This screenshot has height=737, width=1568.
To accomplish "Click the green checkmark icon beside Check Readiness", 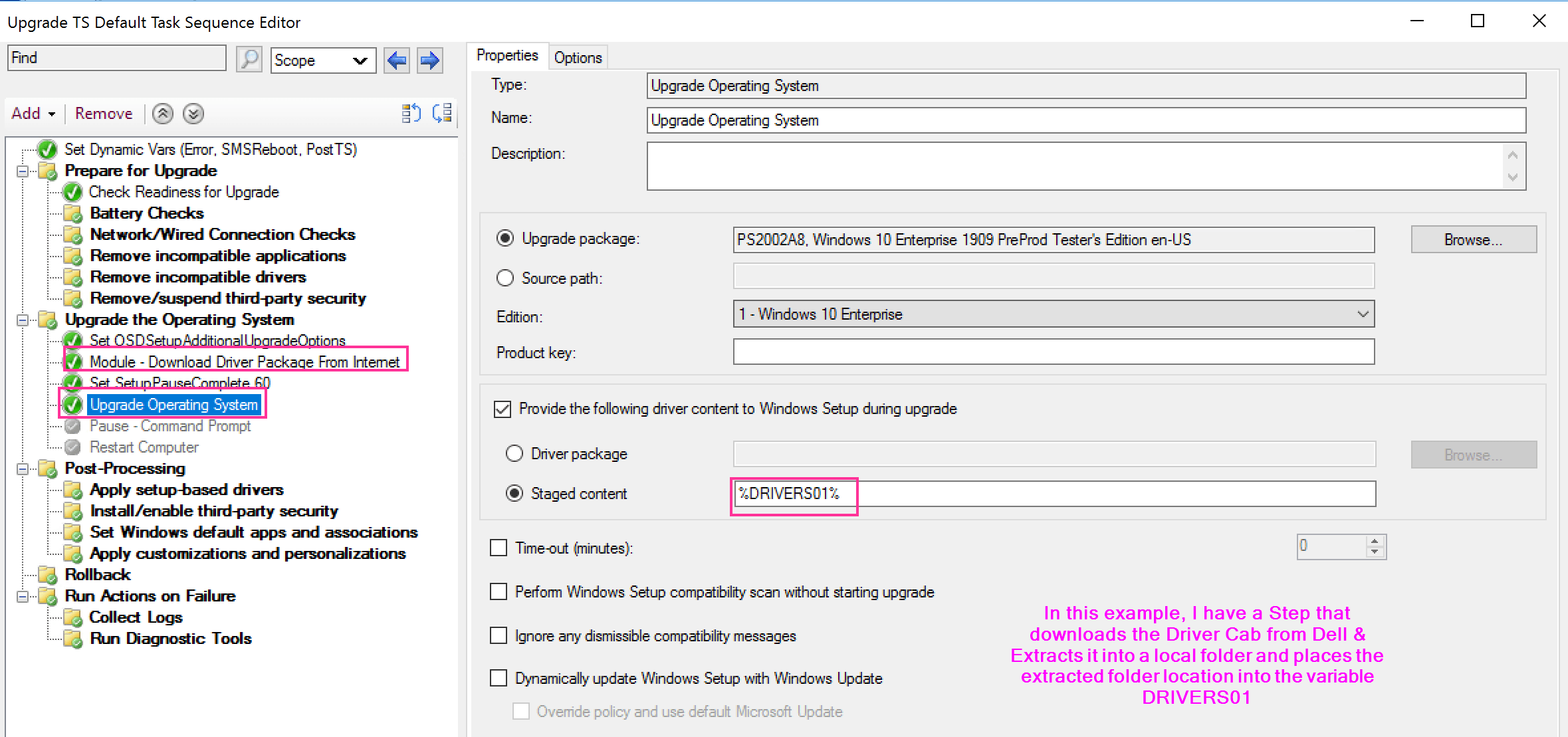I will [72, 192].
